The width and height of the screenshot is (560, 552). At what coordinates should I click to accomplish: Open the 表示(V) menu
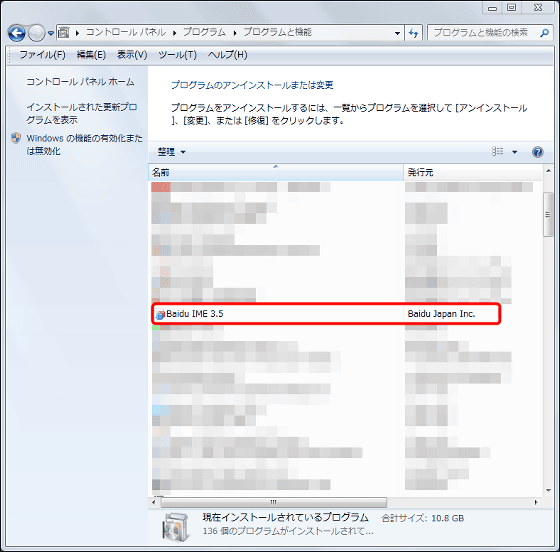click(x=132, y=55)
